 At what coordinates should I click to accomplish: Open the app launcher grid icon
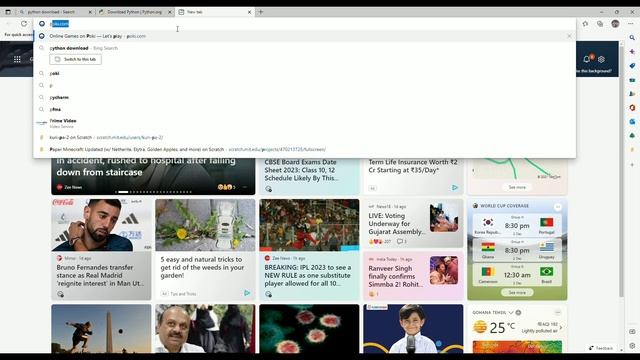[17, 59]
